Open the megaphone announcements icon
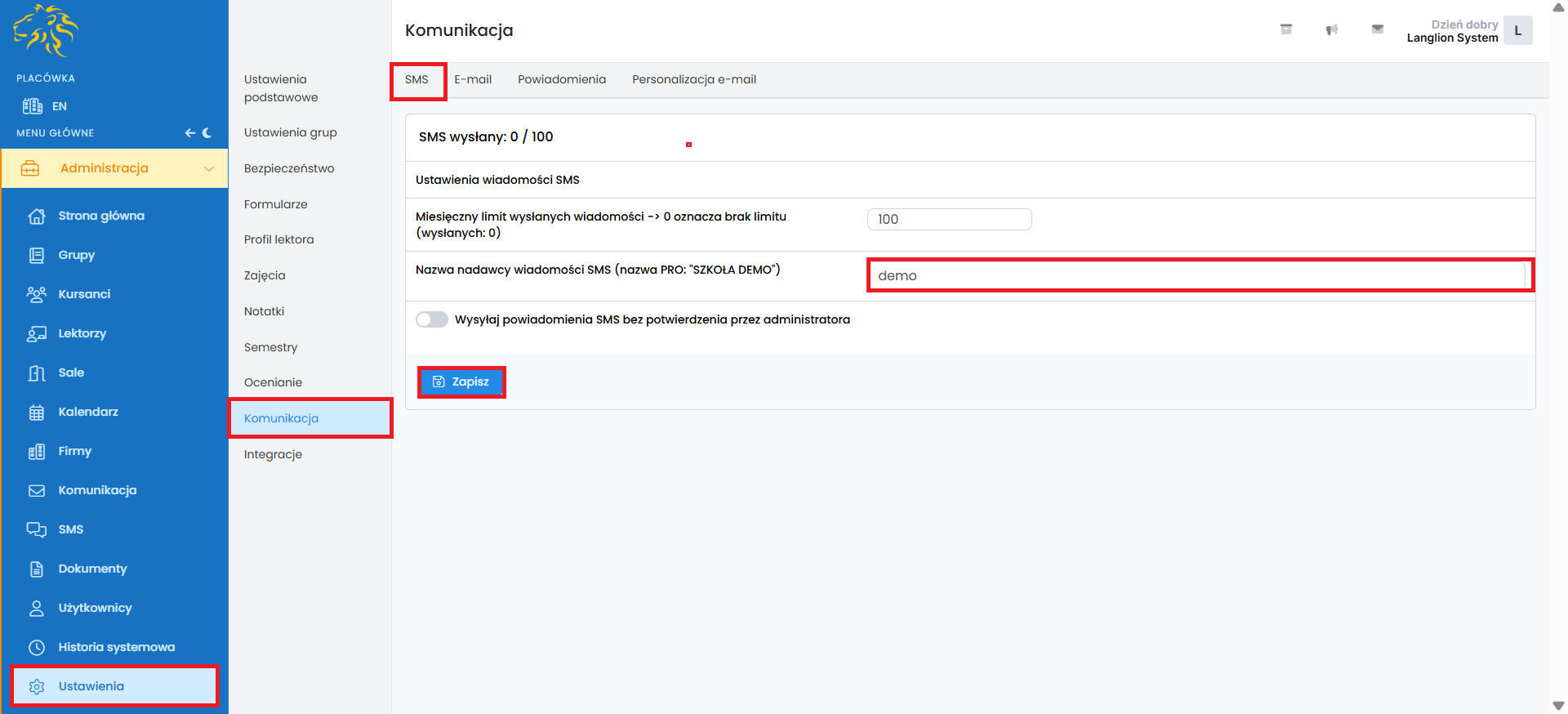Screen dimensions: 1568x714 [1331, 29]
